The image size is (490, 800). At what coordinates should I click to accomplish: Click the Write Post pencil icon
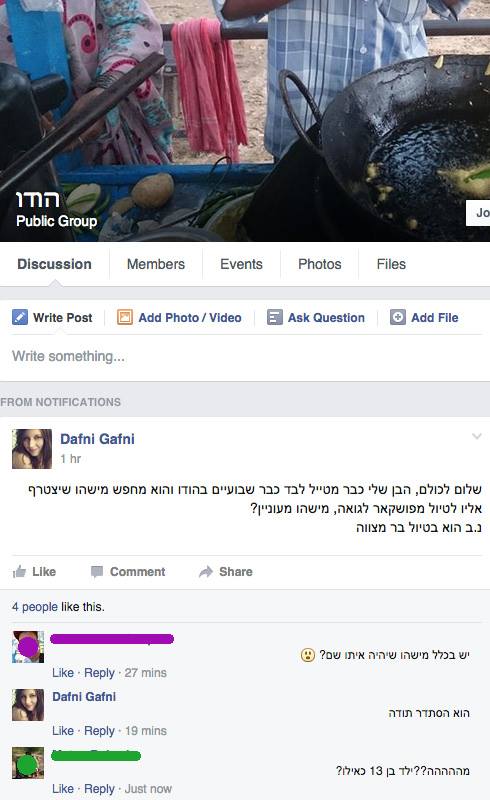tap(20, 317)
